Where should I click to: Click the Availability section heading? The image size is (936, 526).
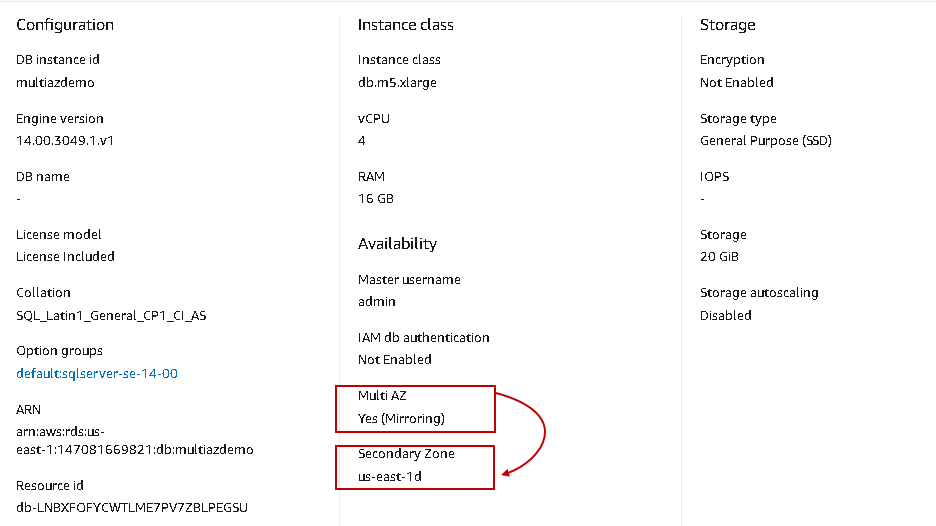pyautogui.click(x=397, y=243)
